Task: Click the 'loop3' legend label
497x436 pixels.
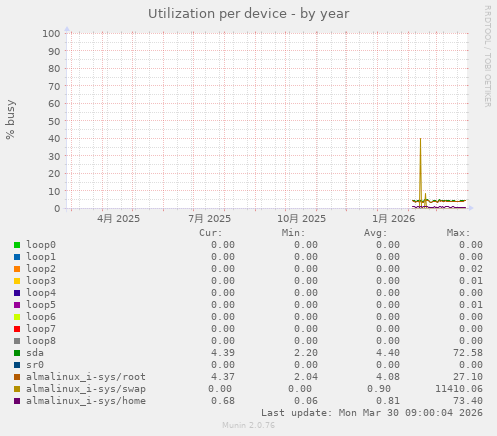Action: [41, 281]
